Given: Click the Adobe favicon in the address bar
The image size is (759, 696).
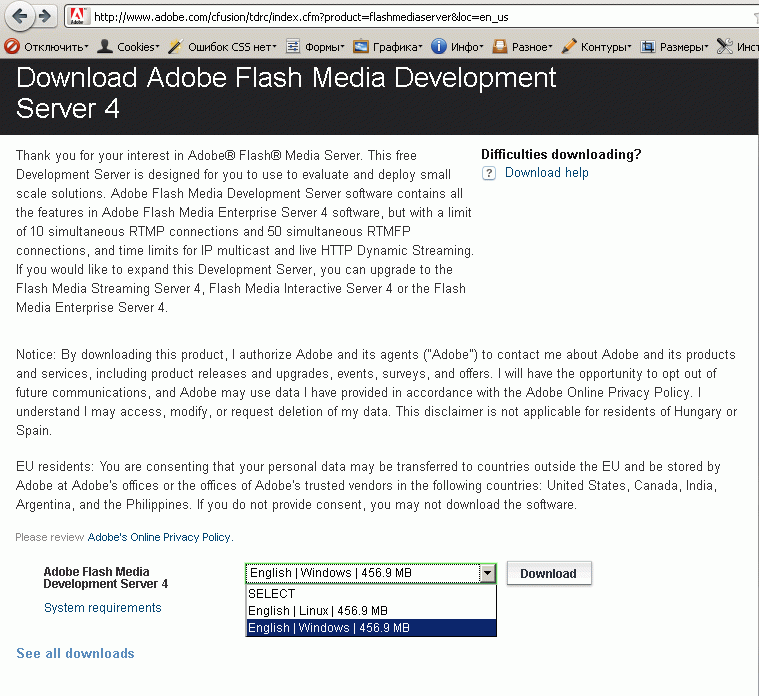Looking at the screenshot, I should 78,16.
